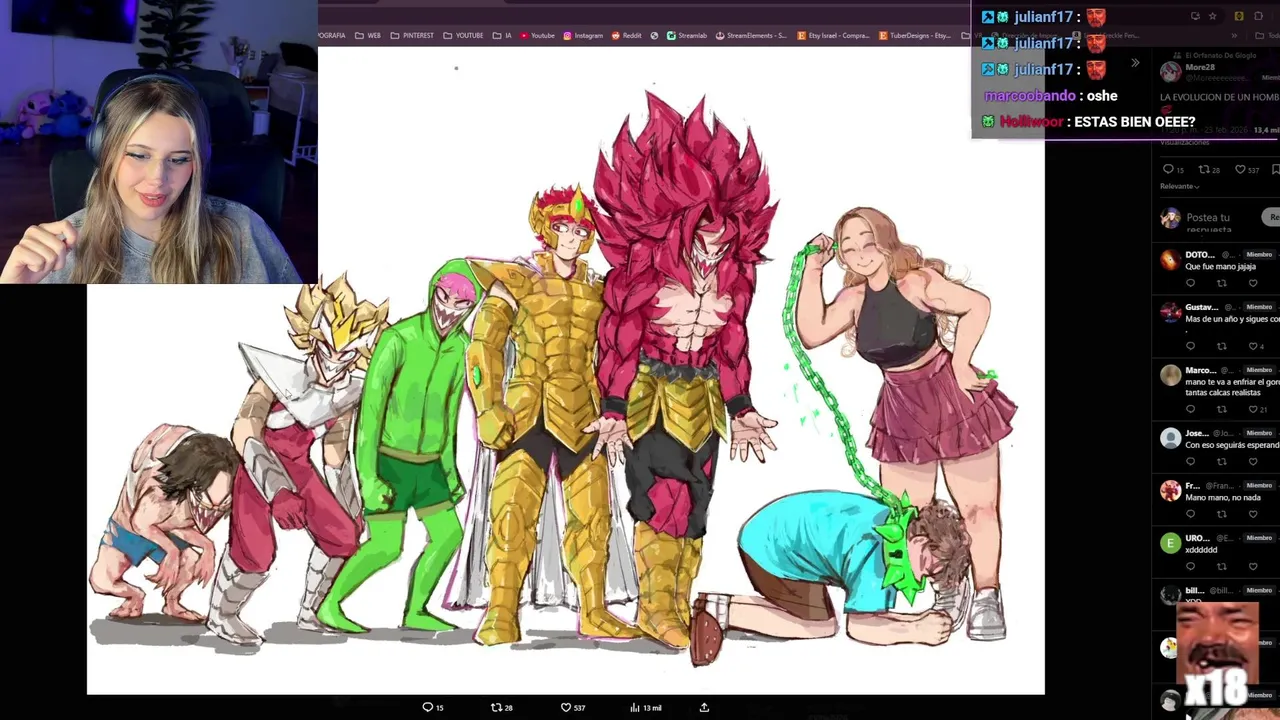The height and width of the screenshot is (720, 1280).
Task: Reply to URO's 'xdddddd' comment
Action: [1190, 566]
